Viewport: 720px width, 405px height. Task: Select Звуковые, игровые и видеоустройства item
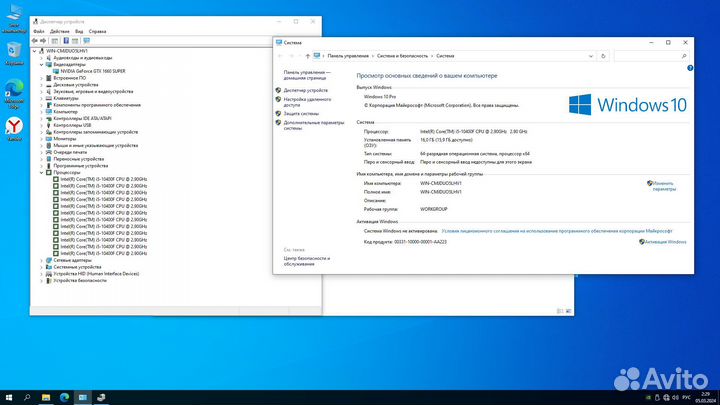(x=93, y=91)
